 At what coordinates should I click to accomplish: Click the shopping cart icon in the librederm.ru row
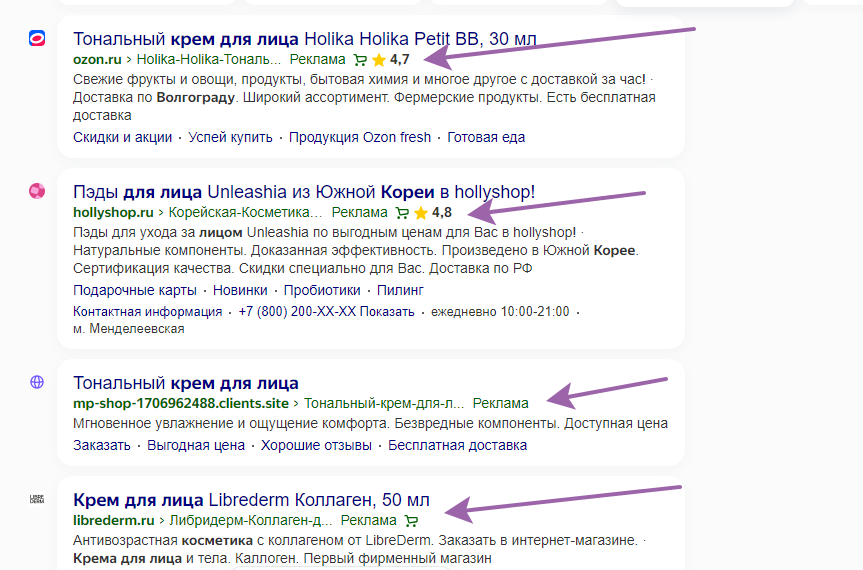coord(411,520)
